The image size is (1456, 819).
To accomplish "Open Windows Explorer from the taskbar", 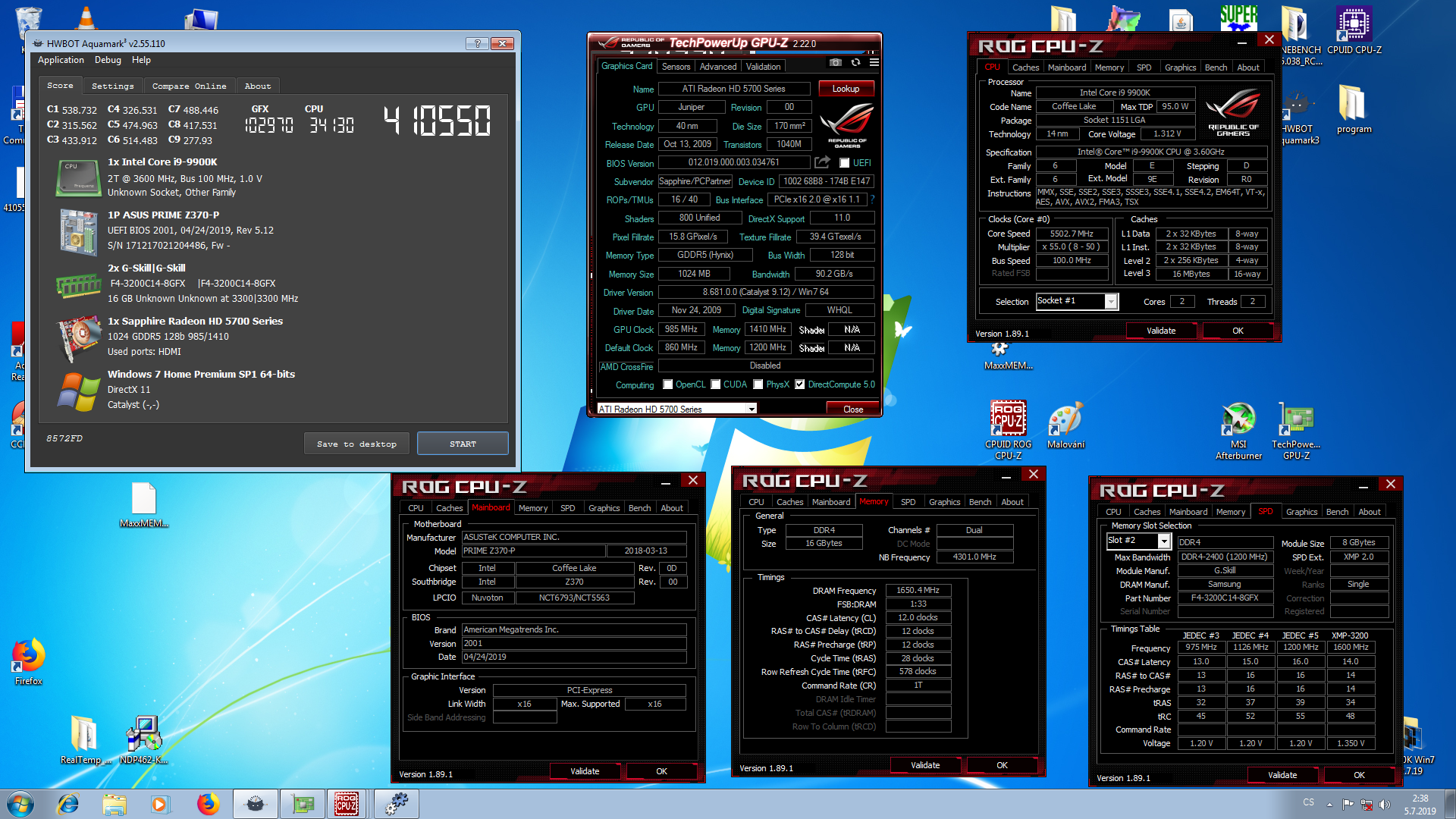I will tap(115, 804).
